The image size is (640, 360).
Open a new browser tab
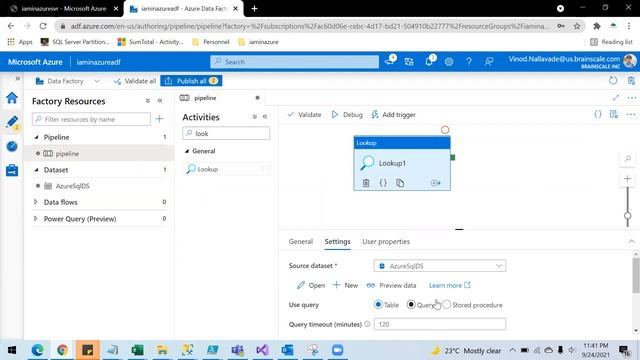pyautogui.click(x=254, y=8)
